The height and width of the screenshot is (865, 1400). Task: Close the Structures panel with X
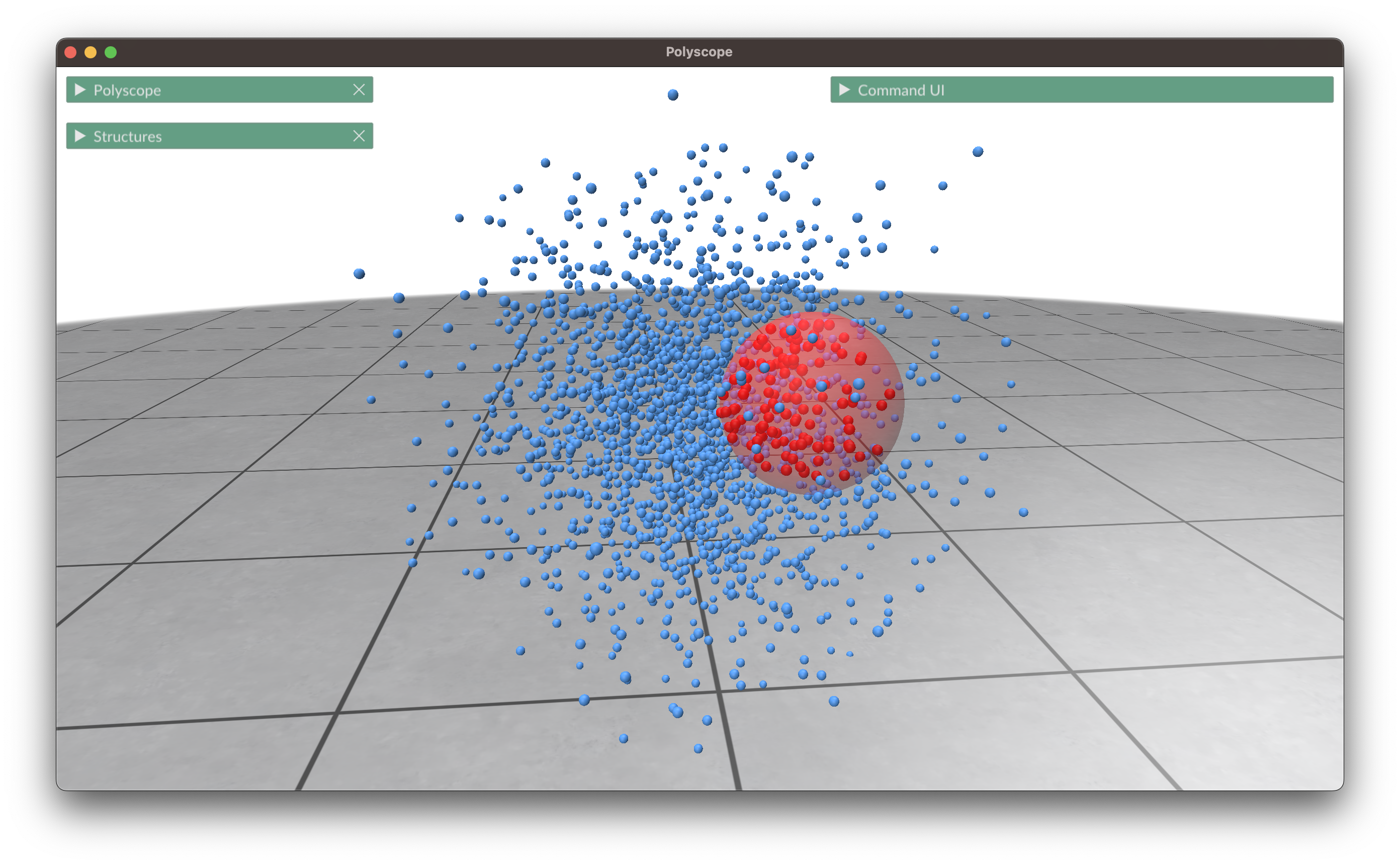click(x=359, y=136)
